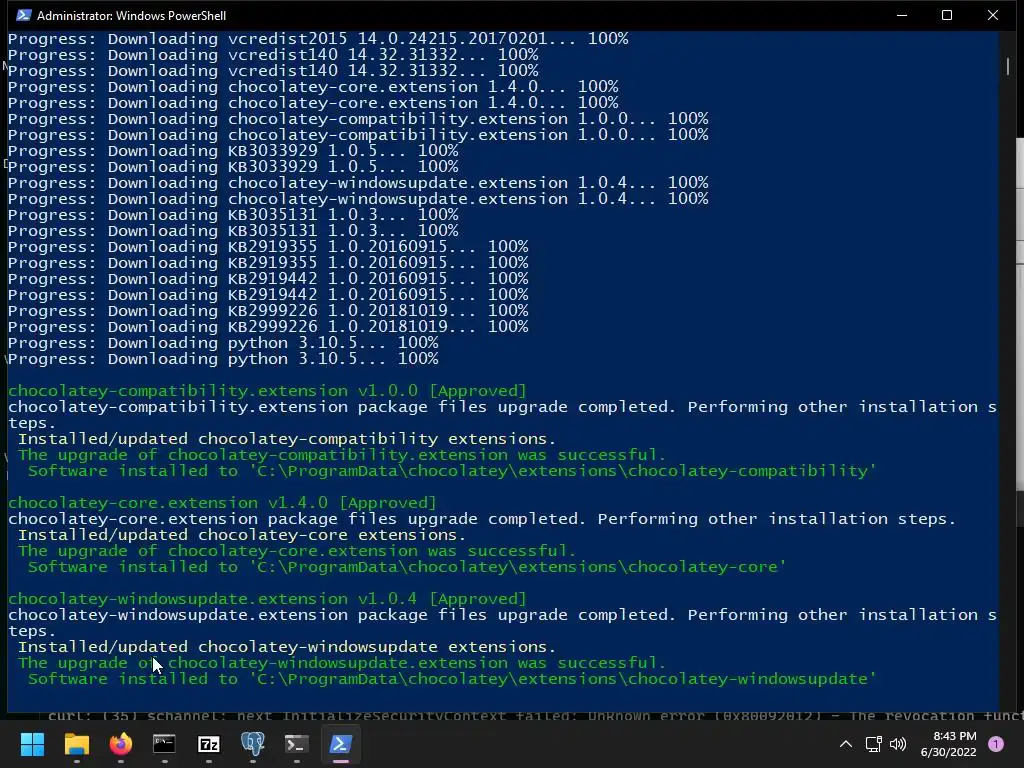Click path ending 'extensions\chocolatey-windowsupdate'

tap(452, 679)
